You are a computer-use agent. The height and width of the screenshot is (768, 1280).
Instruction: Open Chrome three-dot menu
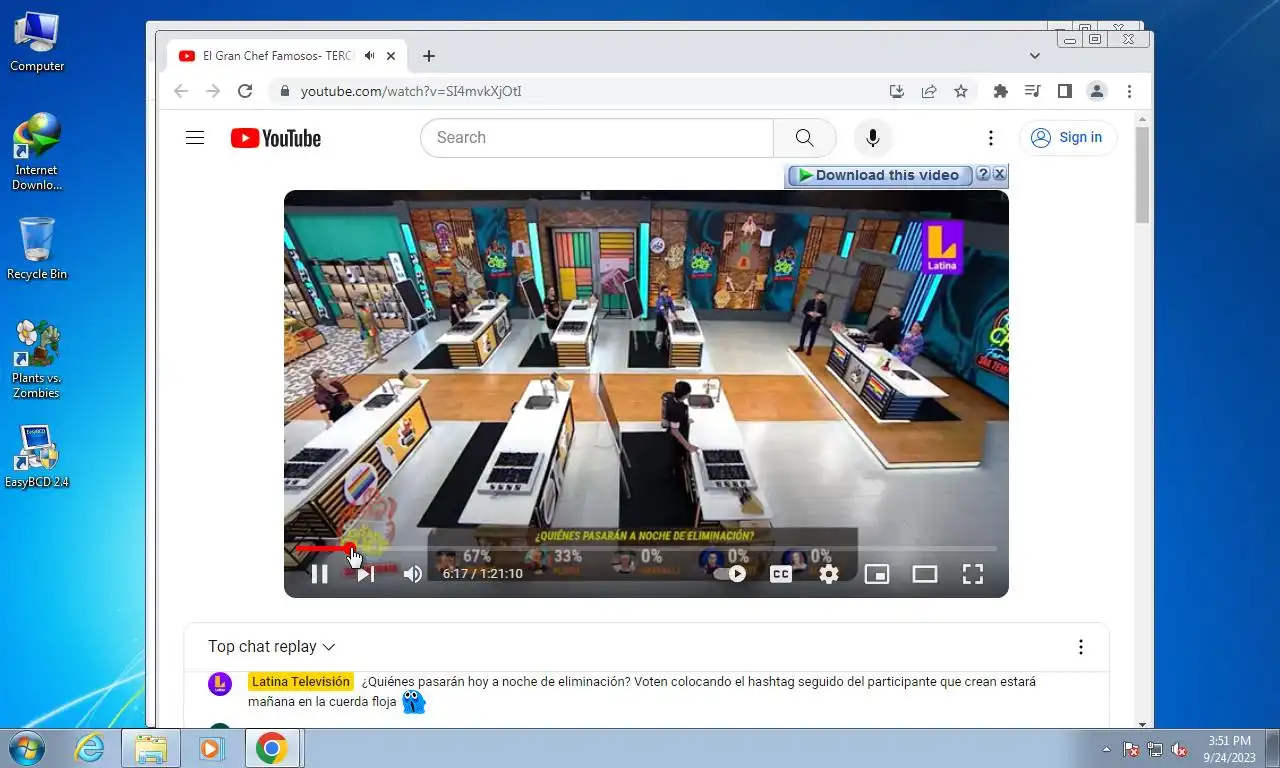coord(1129,91)
